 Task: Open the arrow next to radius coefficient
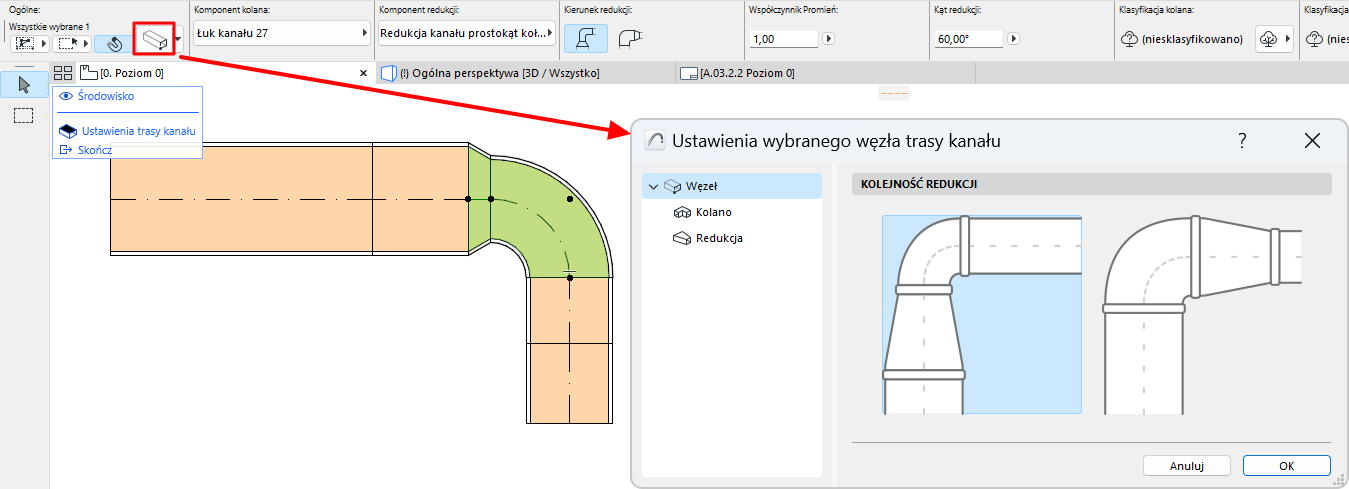(829, 39)
